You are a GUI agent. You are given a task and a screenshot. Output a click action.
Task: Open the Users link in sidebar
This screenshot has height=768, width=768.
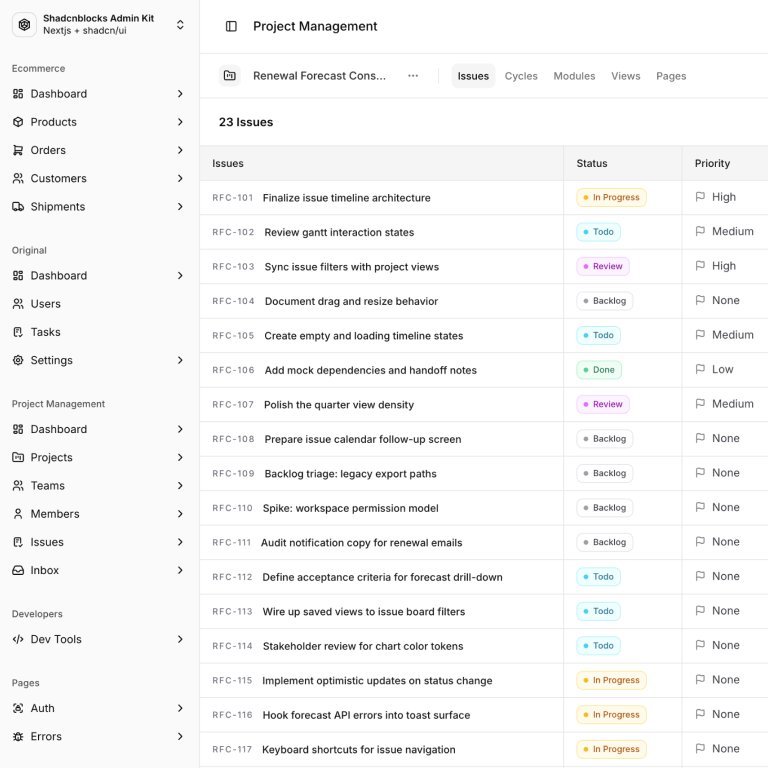(46, 304)
